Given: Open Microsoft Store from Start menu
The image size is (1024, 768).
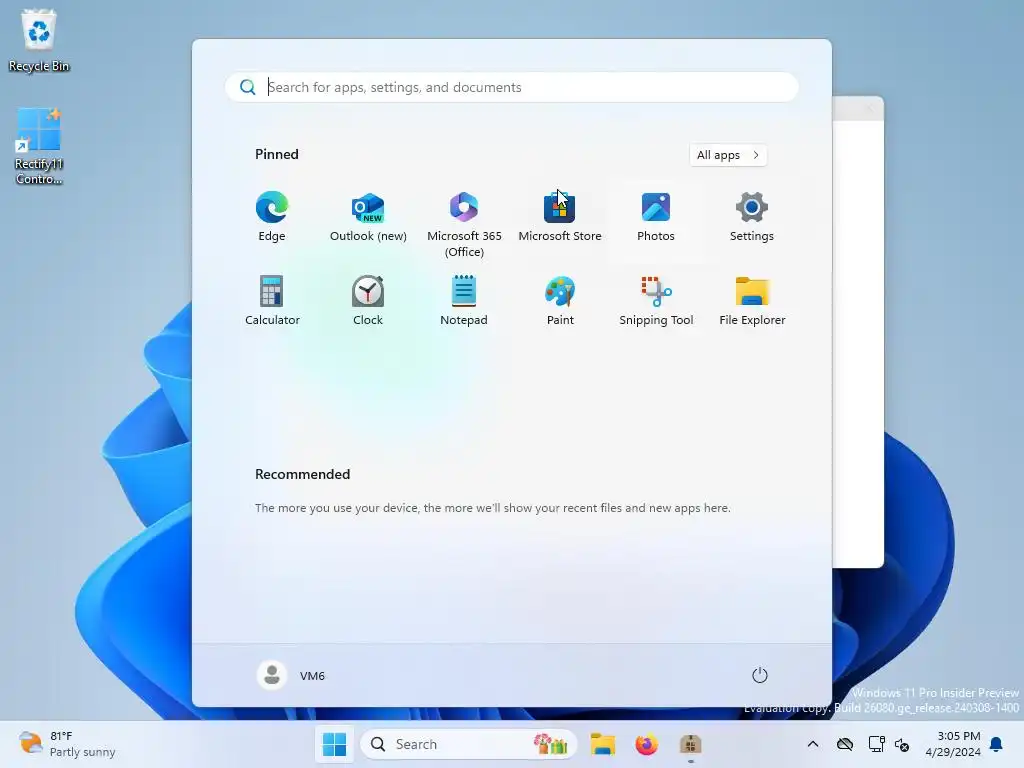Looking at the screenshot, I should tap(560, 217).
